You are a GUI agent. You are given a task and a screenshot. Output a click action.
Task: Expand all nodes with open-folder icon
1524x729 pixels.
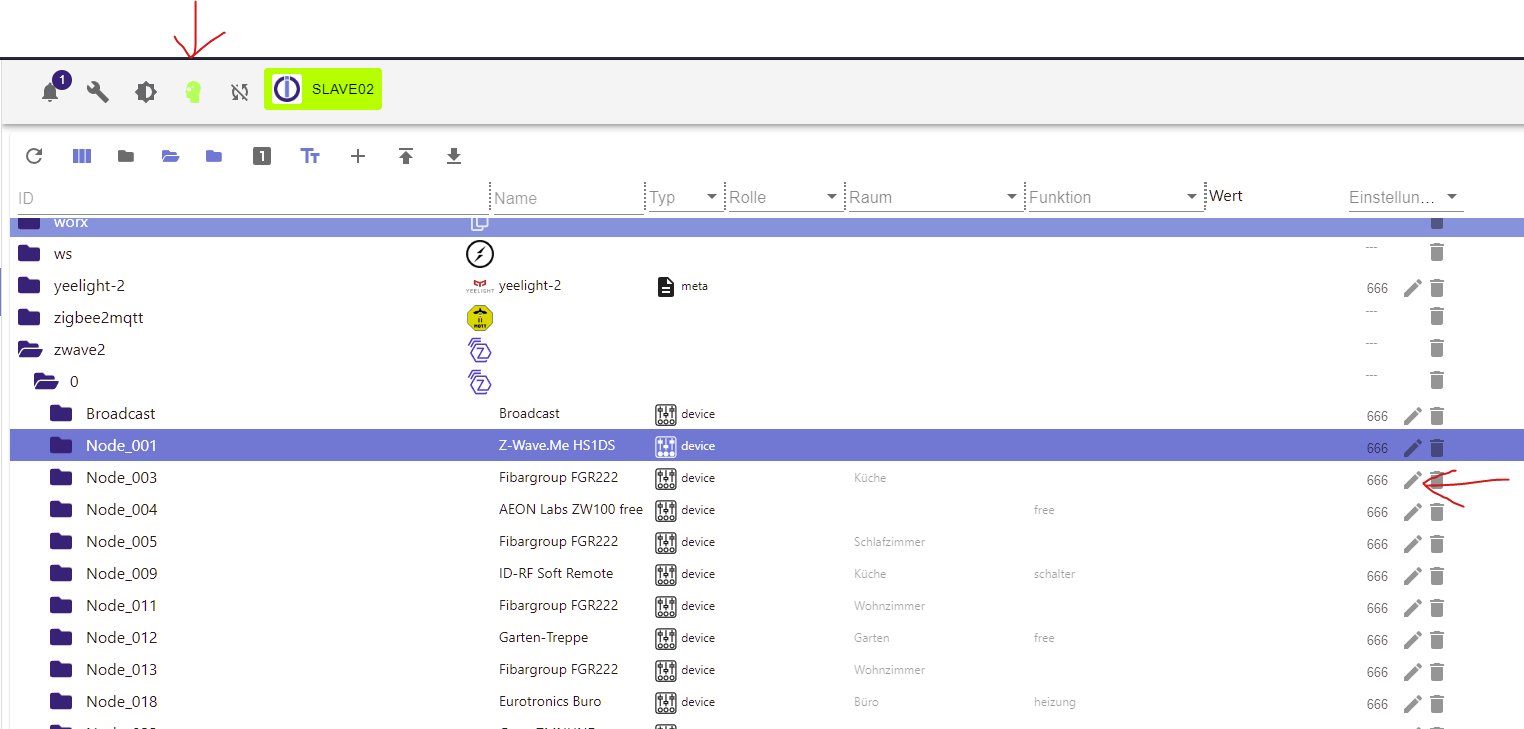pos(170,156)
